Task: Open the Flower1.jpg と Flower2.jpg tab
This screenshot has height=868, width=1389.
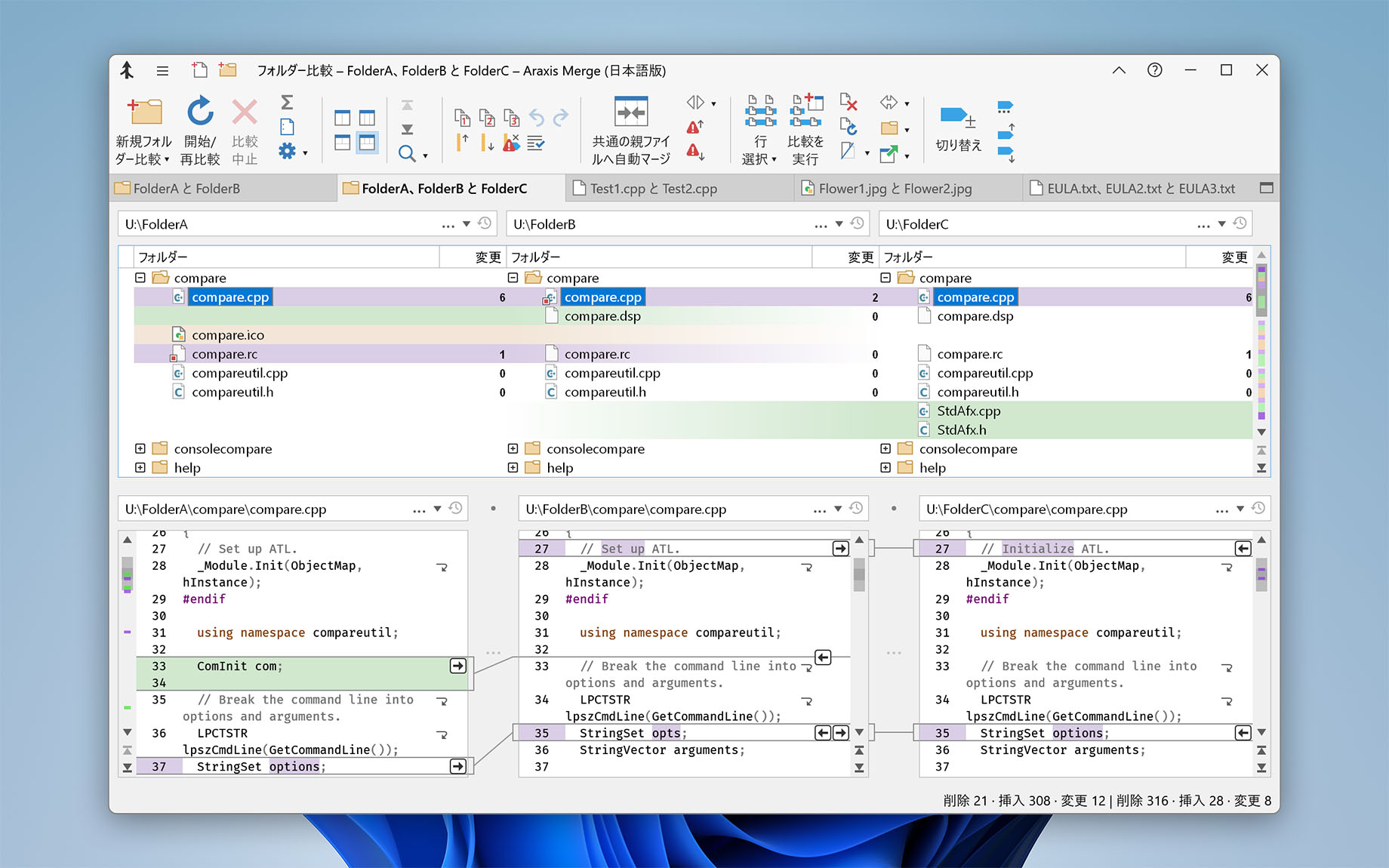Action: [895, 189]
